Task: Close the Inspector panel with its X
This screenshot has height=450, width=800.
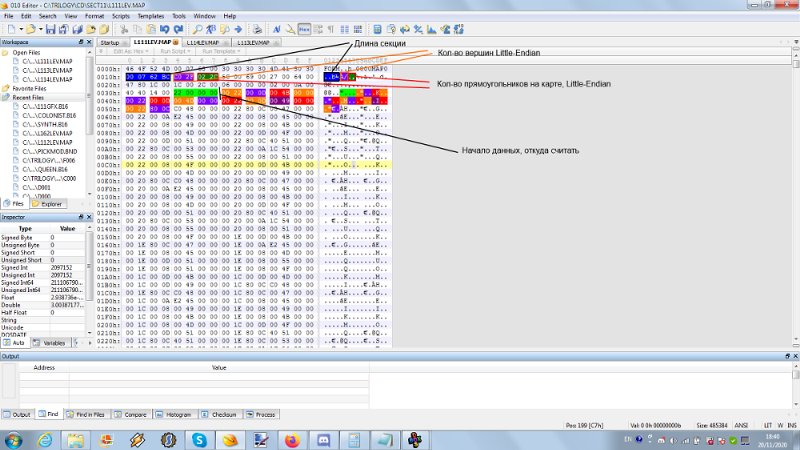Action: point(89,217)
